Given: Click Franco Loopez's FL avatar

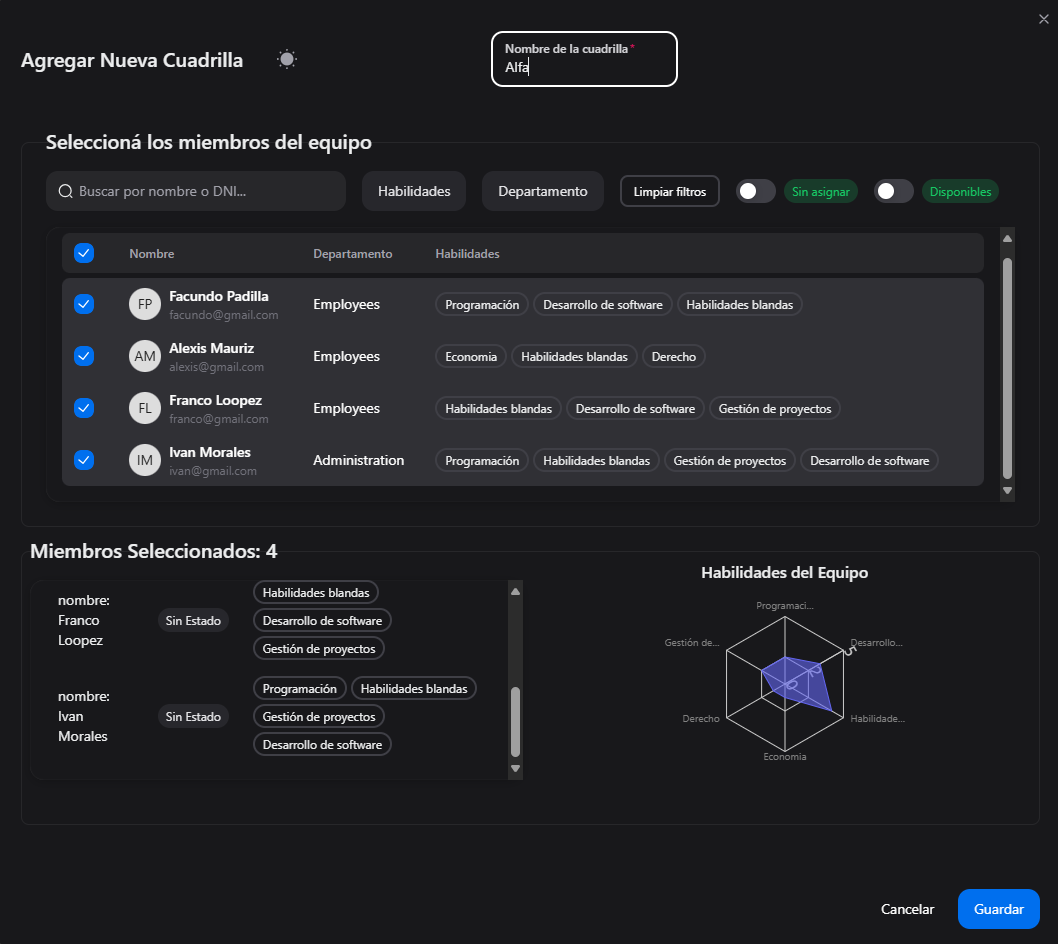Looking at the screenshot, I should (x=145, y=408).
